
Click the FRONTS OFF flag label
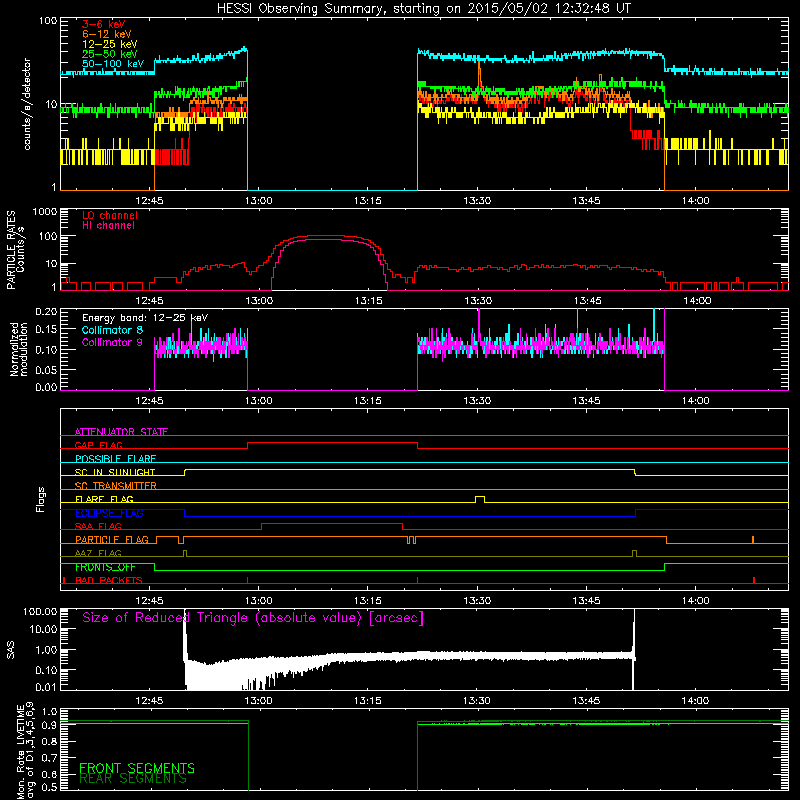[105, 567]
